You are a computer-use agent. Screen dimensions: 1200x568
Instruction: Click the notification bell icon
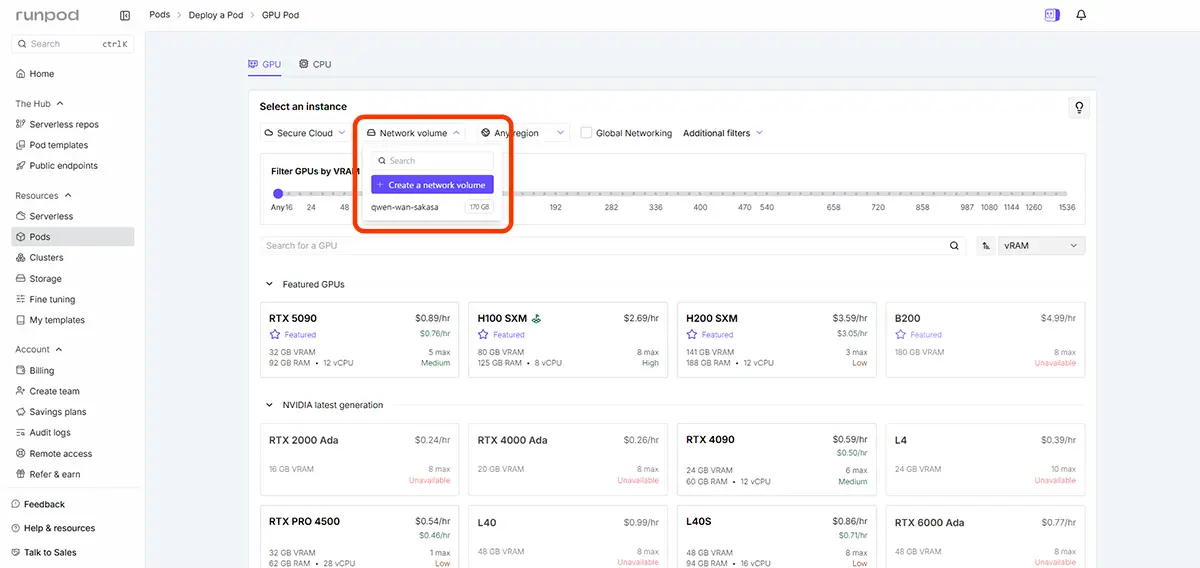tap(1081, 15)
